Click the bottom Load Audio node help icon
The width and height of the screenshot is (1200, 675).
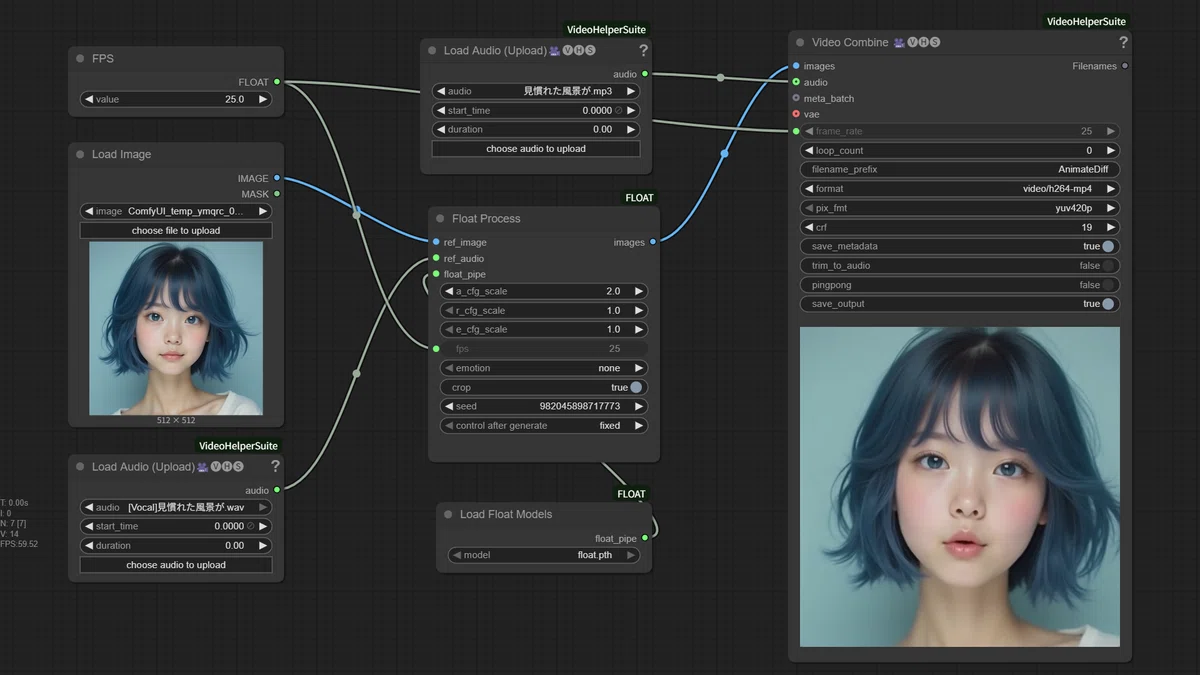(275, 467)
